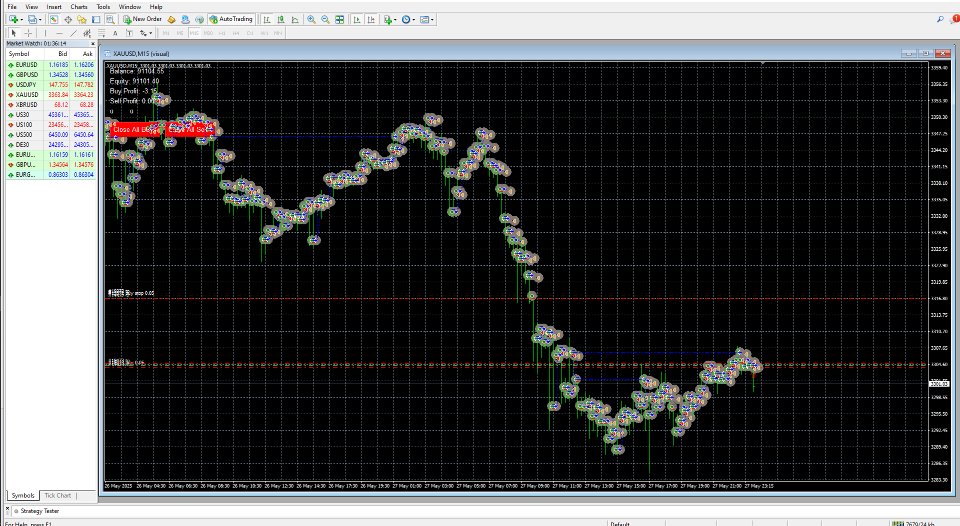Screen dimensions: 960x526
Task: Select the USDJPY row in Market Watch
Action: point(51,85)
